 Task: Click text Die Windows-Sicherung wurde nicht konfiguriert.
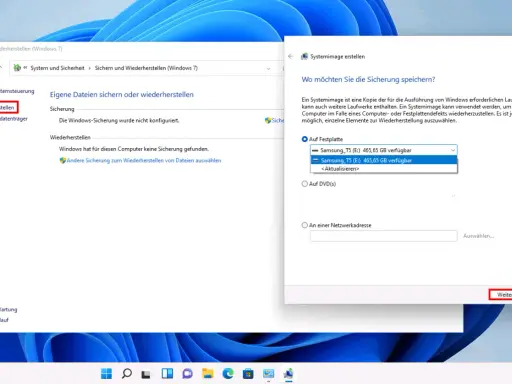tap(119, 120)
